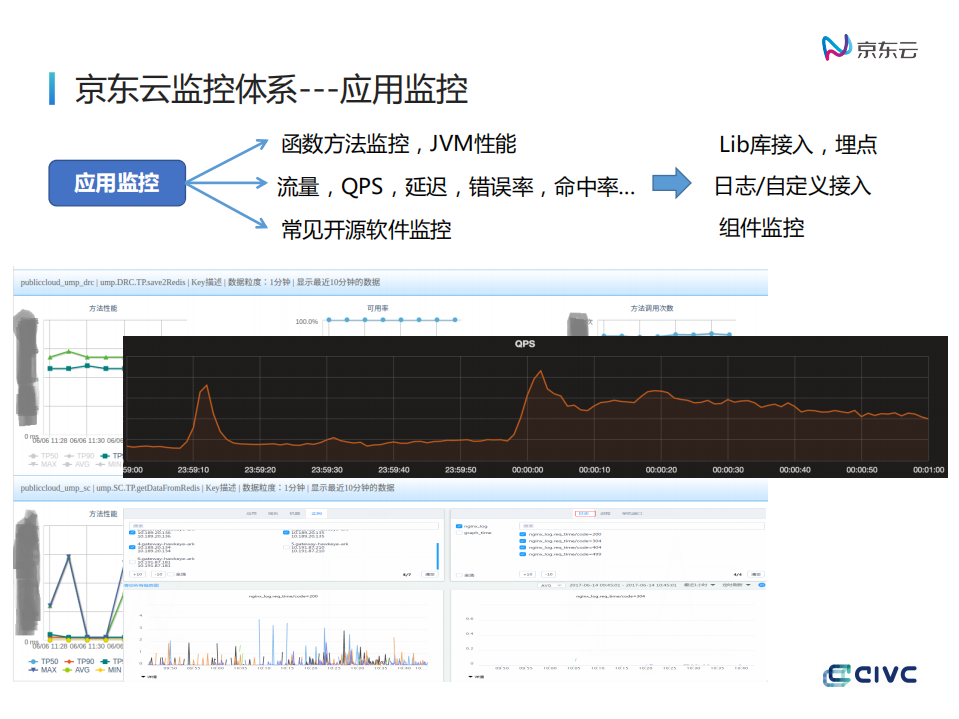959x719 pixels.
Task: Open the 最近1小时 time range dropdown
Action: 698,585
